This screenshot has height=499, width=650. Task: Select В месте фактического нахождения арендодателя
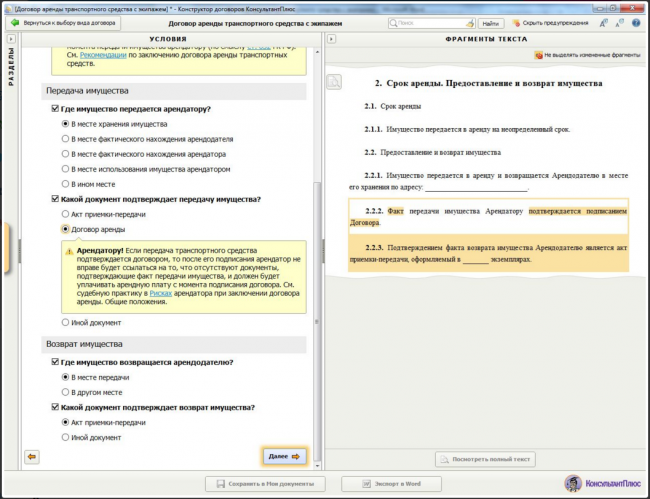65,139
